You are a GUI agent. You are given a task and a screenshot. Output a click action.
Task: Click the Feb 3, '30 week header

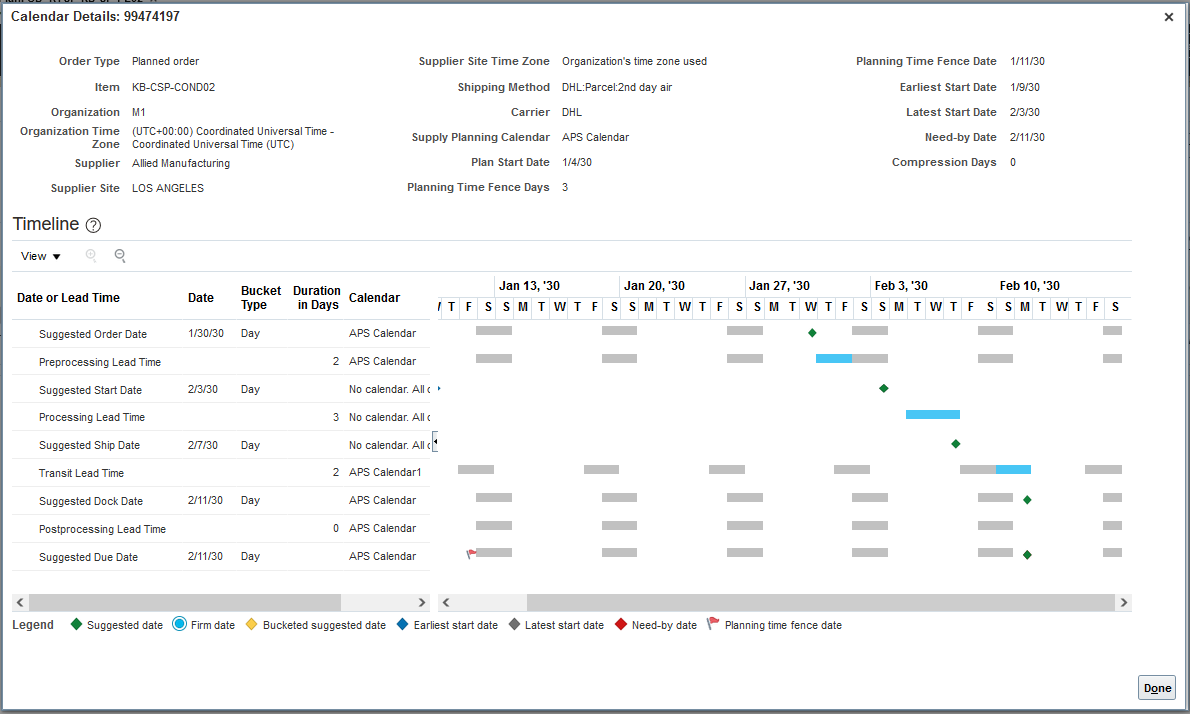(x=901, y=286)
